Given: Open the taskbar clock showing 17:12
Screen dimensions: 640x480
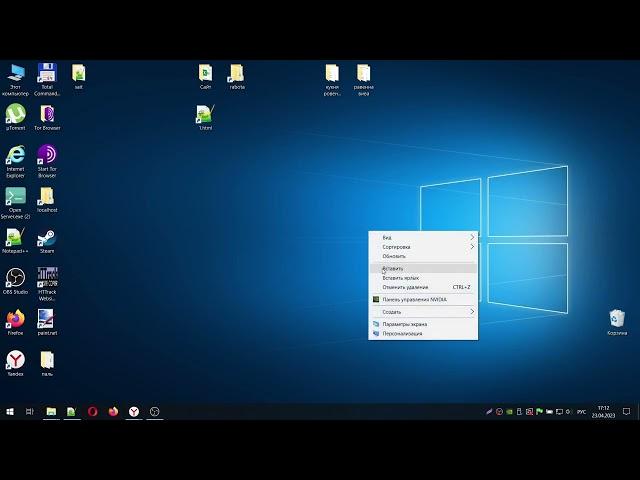Looking at the screenshot, I should (603, 411).
